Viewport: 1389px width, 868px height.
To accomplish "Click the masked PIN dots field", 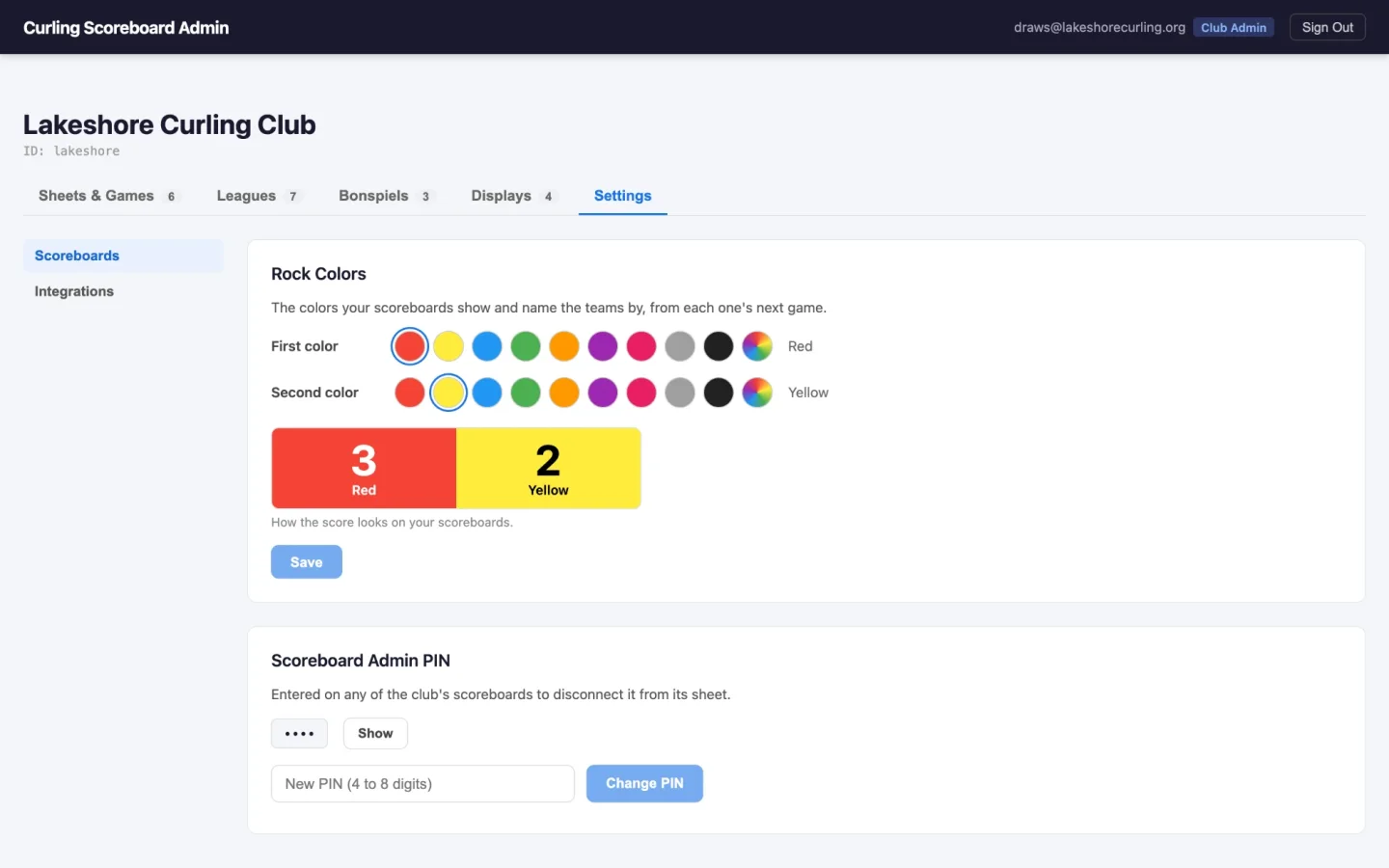I will point(299,733).
